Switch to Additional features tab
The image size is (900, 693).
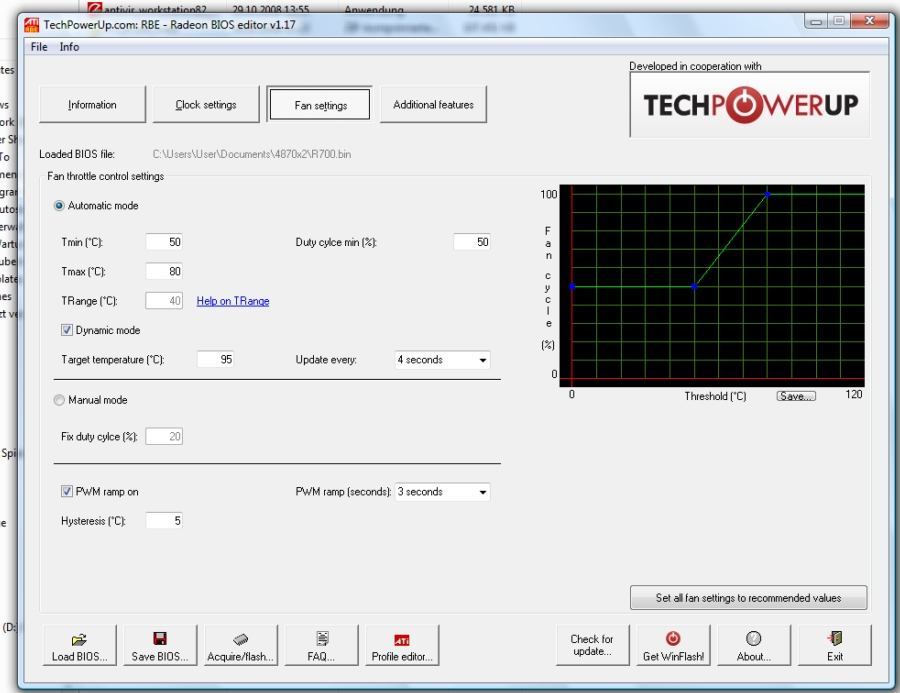tap(433, 104)
